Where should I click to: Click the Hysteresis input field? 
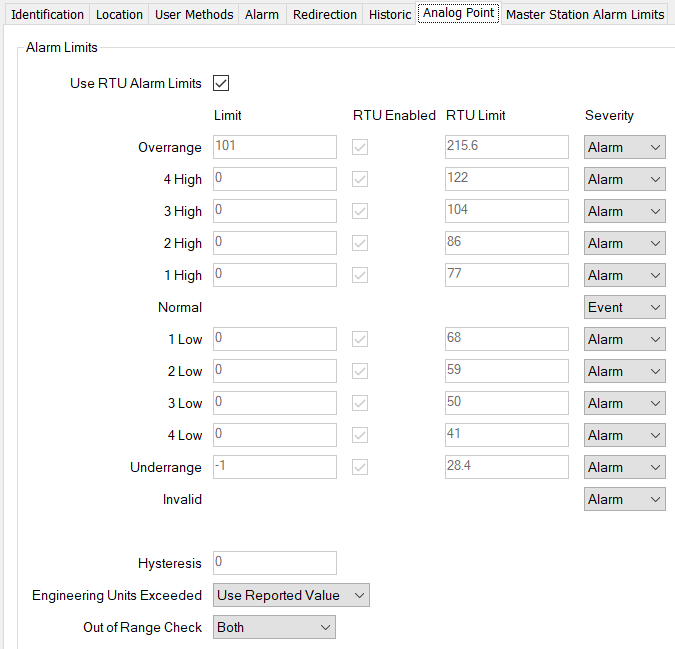click(275, 563)
